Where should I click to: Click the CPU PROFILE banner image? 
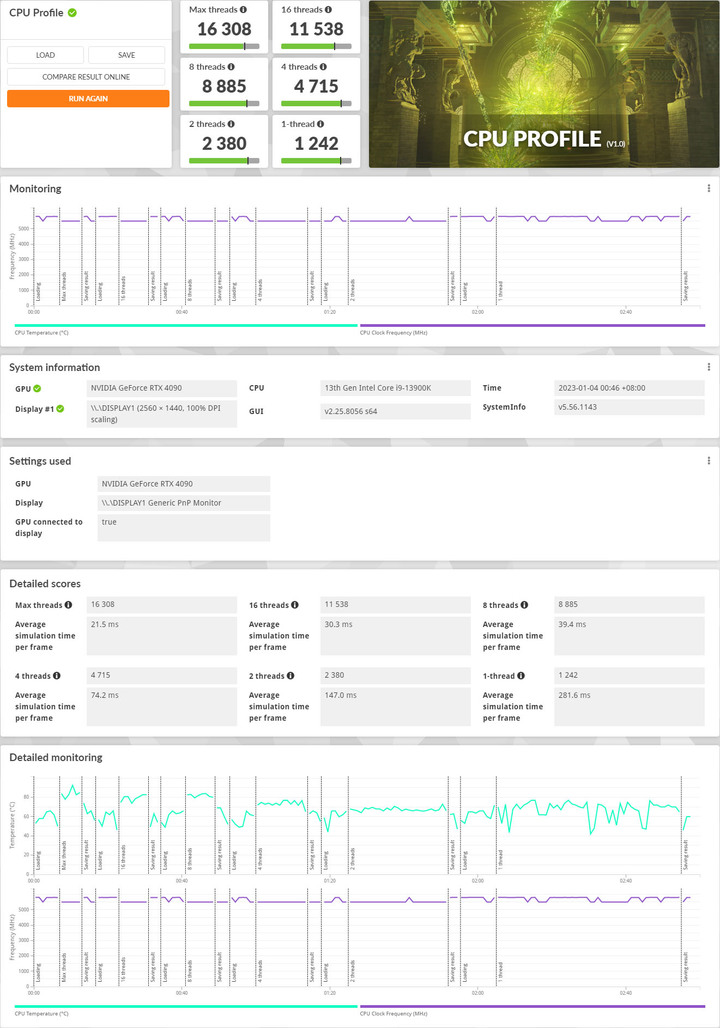(x=544, y=84)
